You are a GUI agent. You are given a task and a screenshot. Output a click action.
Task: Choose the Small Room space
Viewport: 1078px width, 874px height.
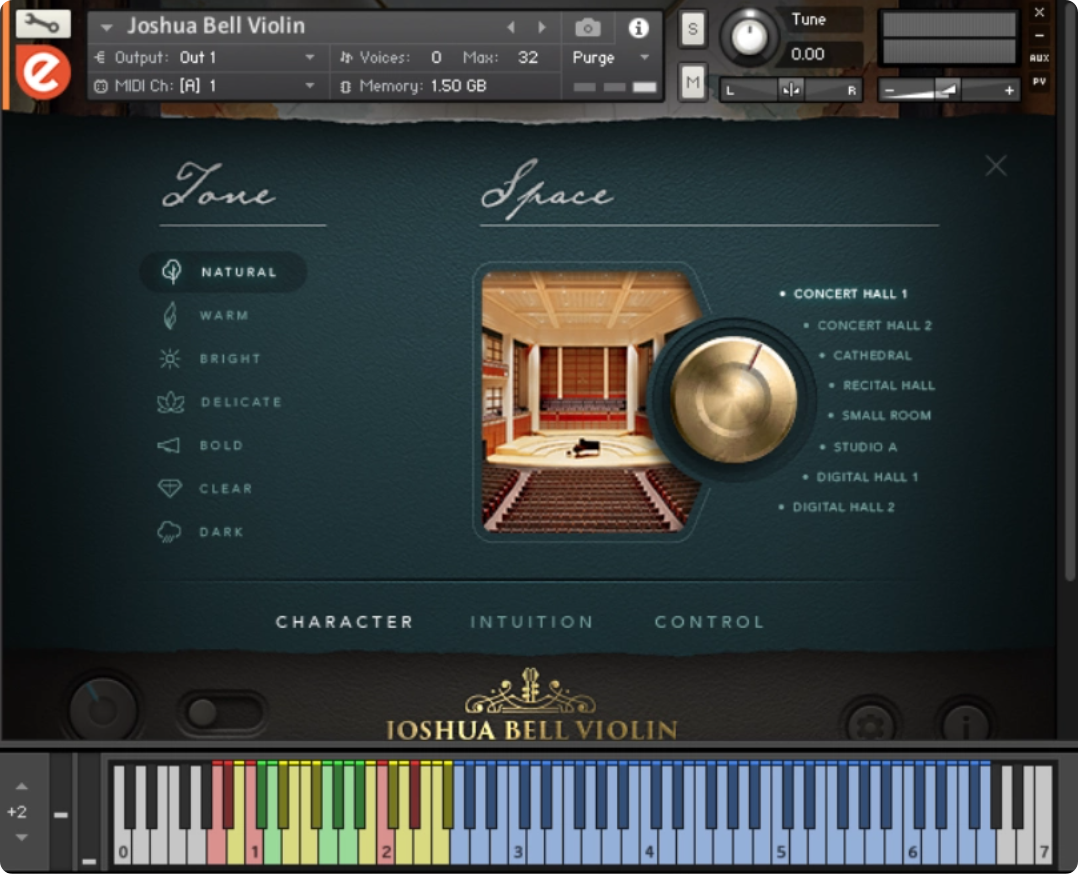point(879,415)
